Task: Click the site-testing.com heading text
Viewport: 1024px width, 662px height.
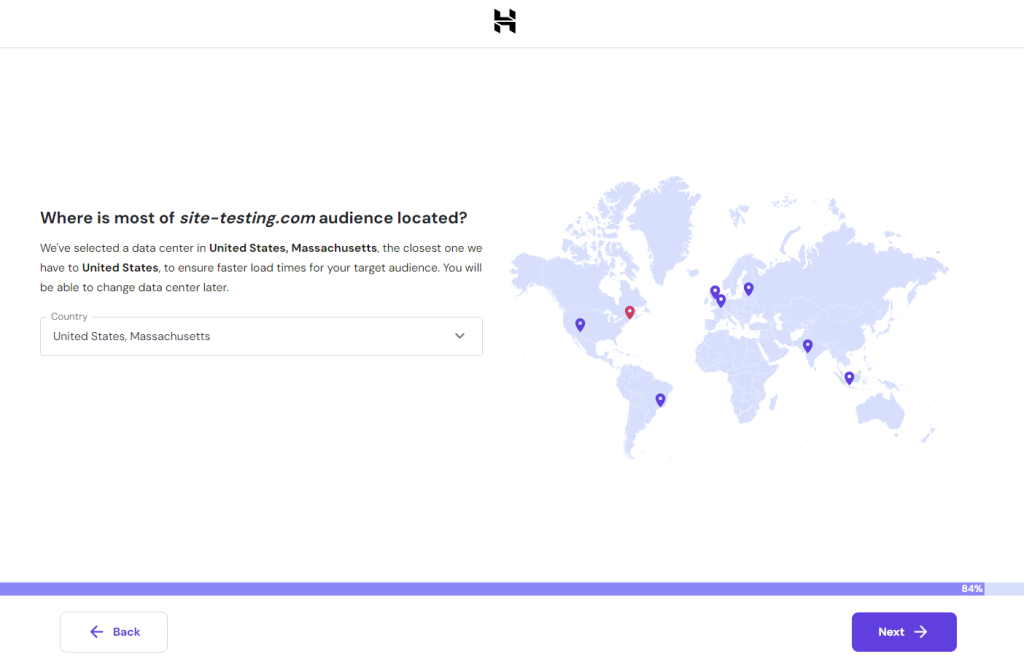Action: (x=246, y=217)
